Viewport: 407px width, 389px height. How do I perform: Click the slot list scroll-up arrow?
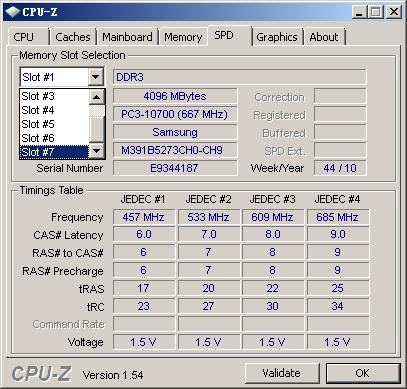[97, 97]
